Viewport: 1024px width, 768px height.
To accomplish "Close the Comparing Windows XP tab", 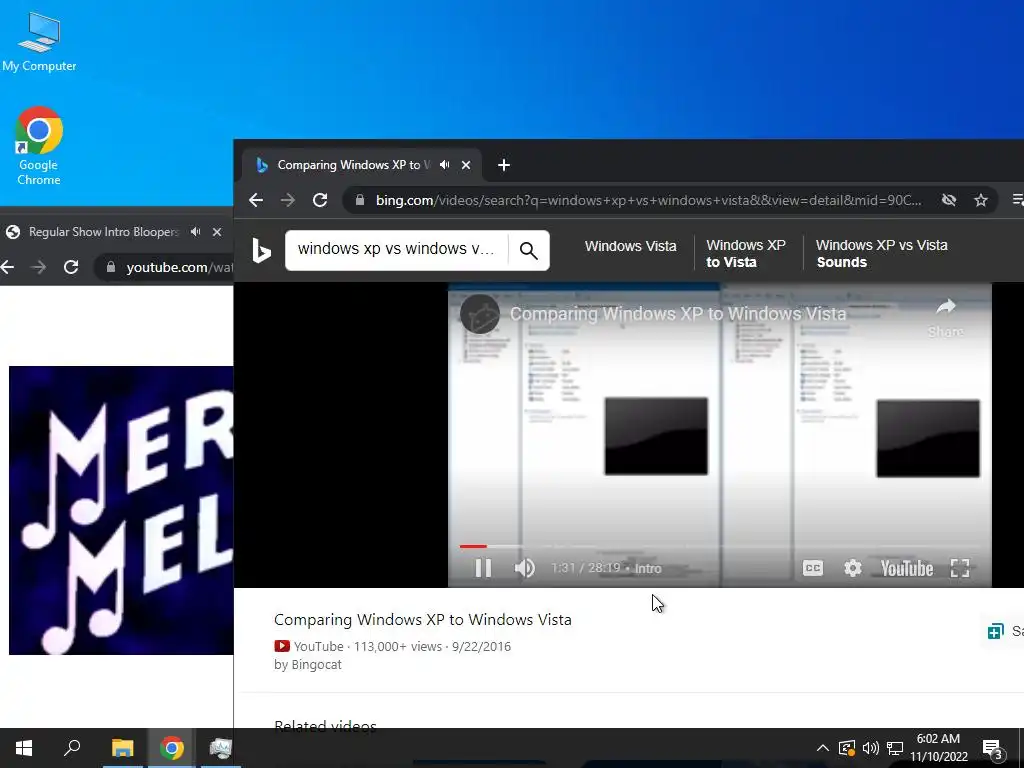I will [466, 165].
